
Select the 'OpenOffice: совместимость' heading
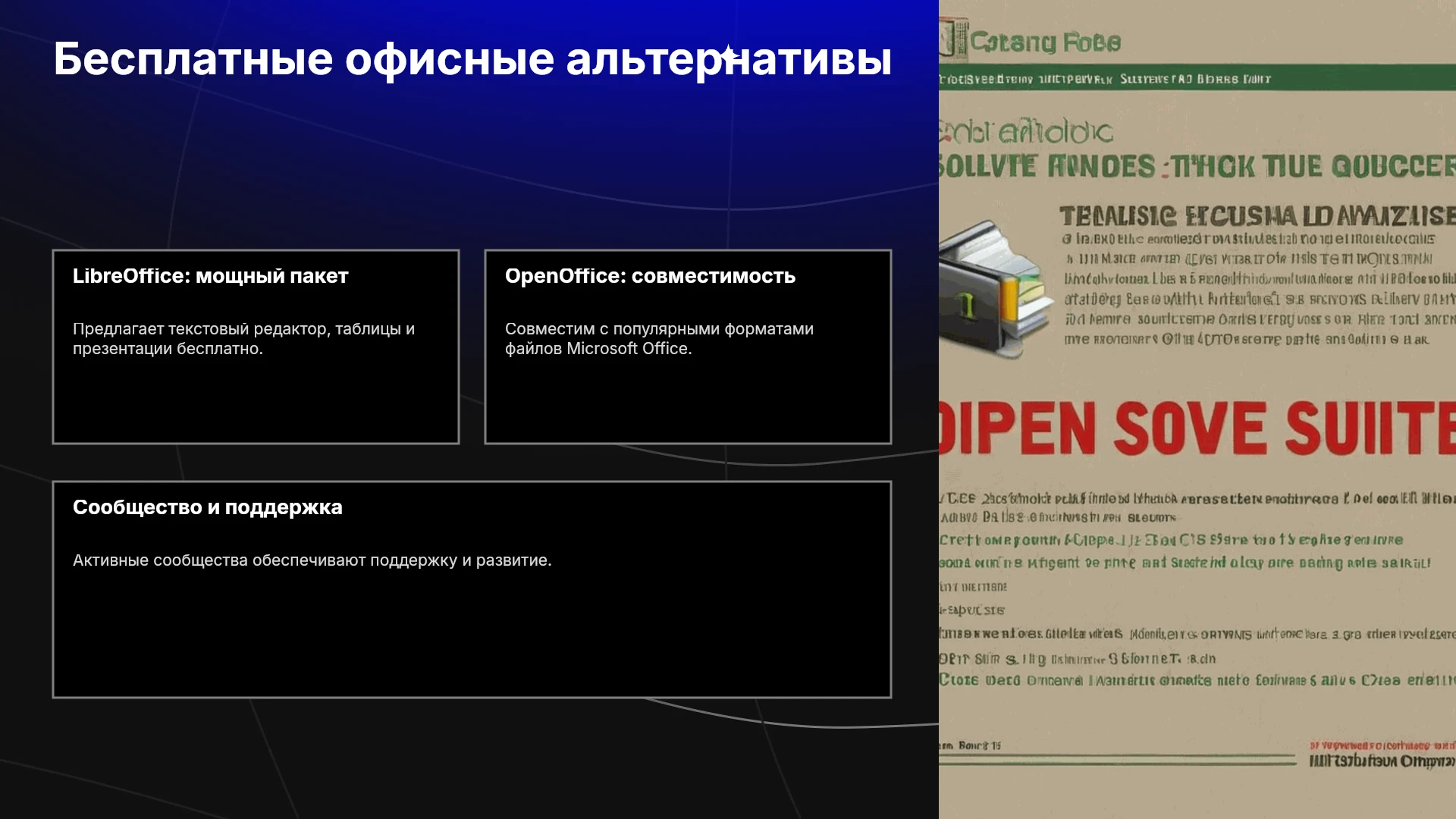[650, 276]
